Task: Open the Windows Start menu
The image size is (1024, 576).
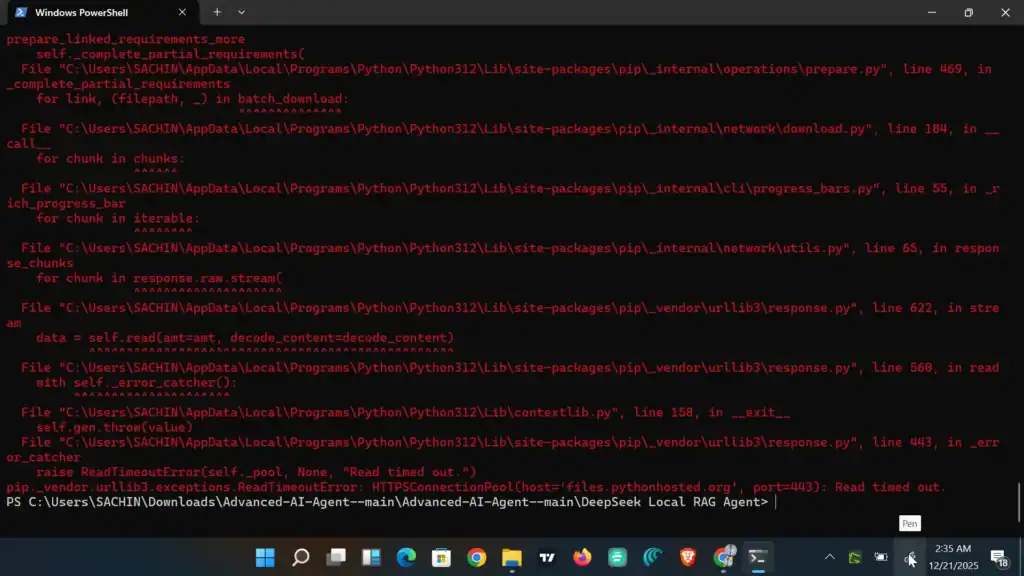Action: click(x=265, y=557)
